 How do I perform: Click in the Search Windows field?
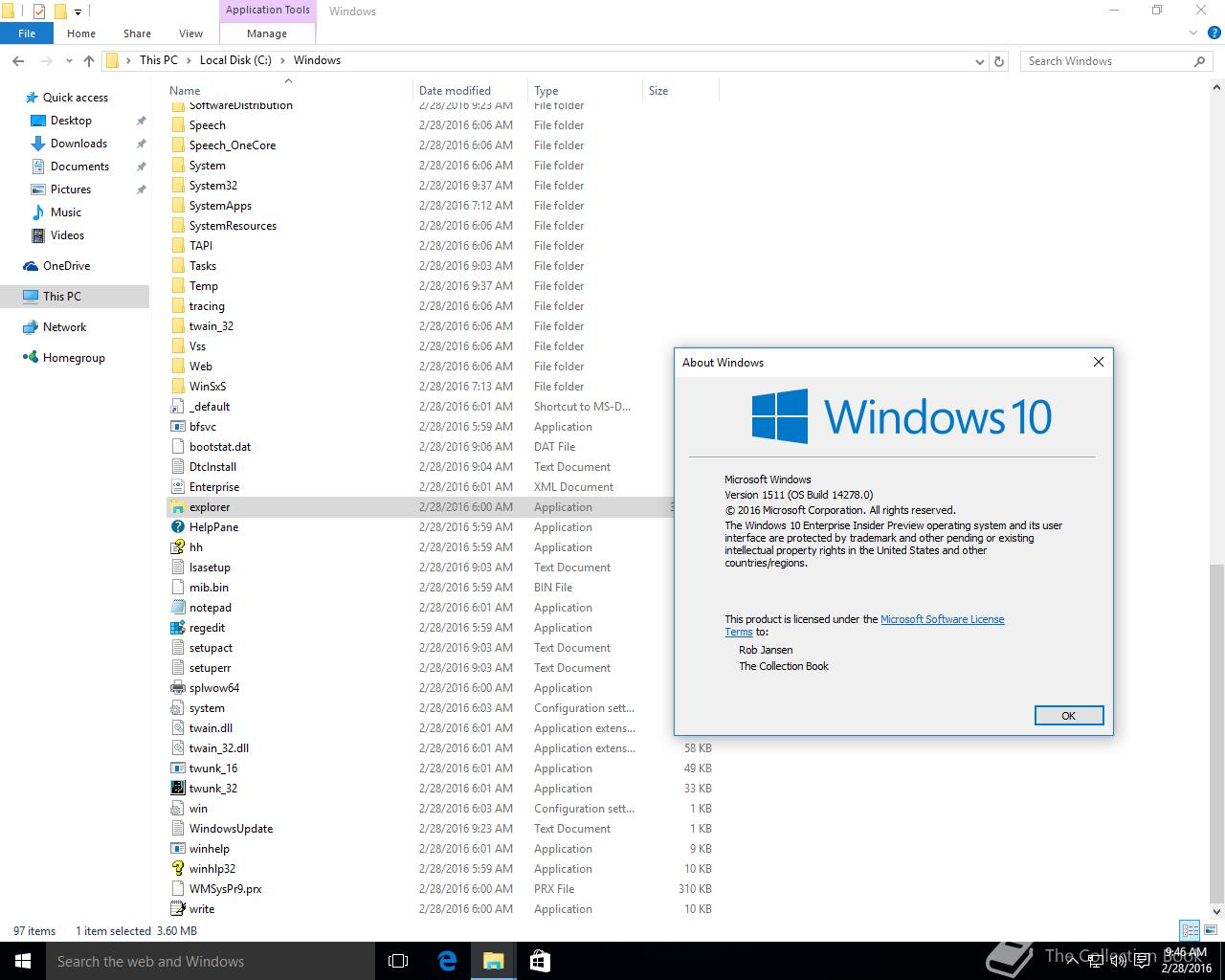coord(1106,61)
